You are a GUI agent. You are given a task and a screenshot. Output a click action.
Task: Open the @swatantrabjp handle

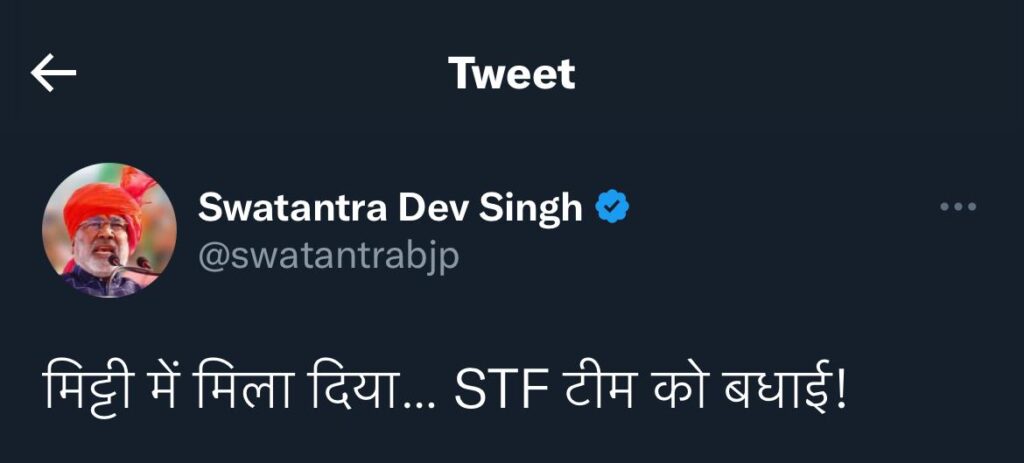pos(328,256)
